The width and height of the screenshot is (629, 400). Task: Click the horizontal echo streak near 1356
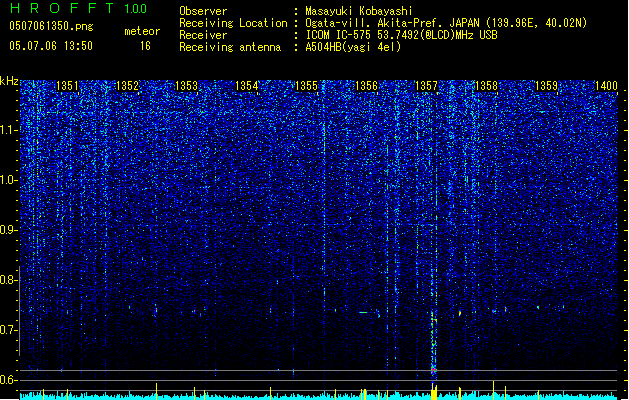click(363, 312)
